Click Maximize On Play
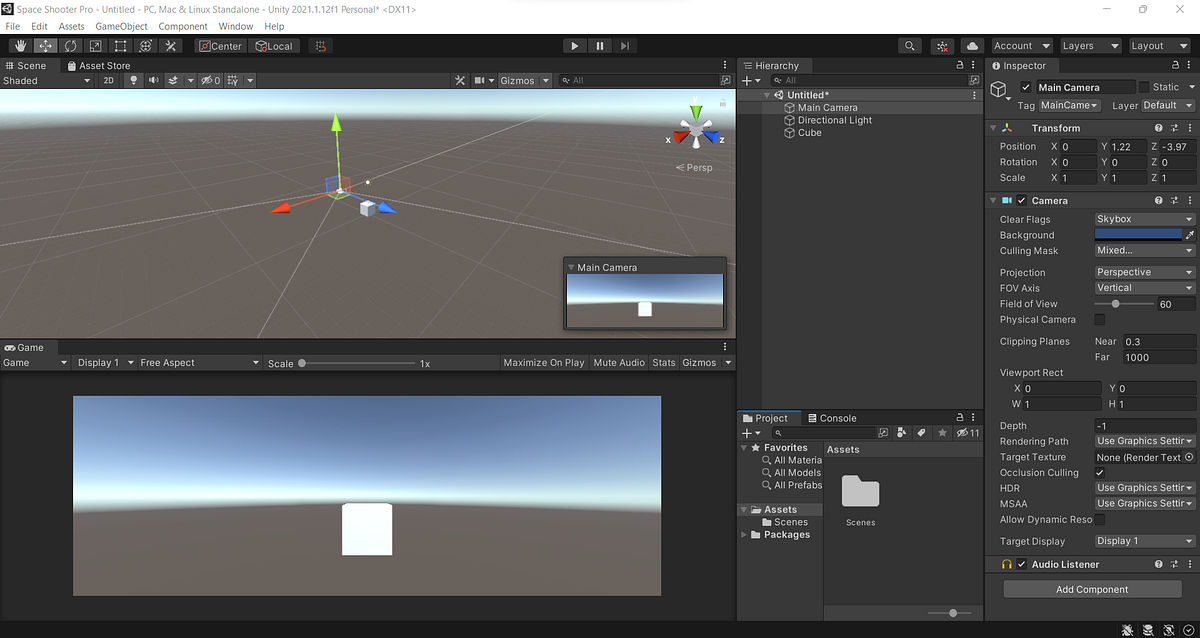The height and width of the screenshot is (638, 1200). [544, 362]
